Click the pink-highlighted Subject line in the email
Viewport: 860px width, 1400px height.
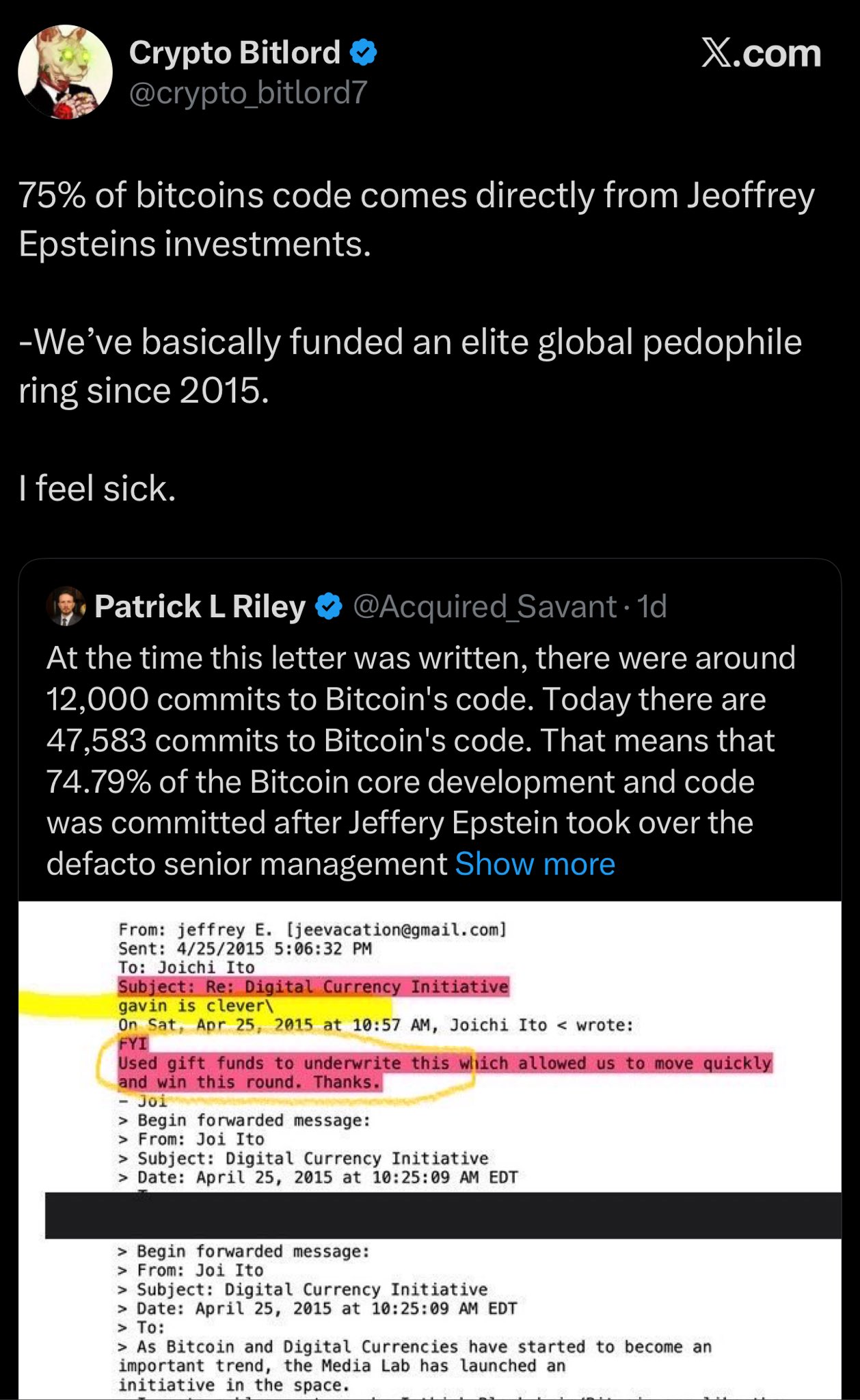click(313, 986)
